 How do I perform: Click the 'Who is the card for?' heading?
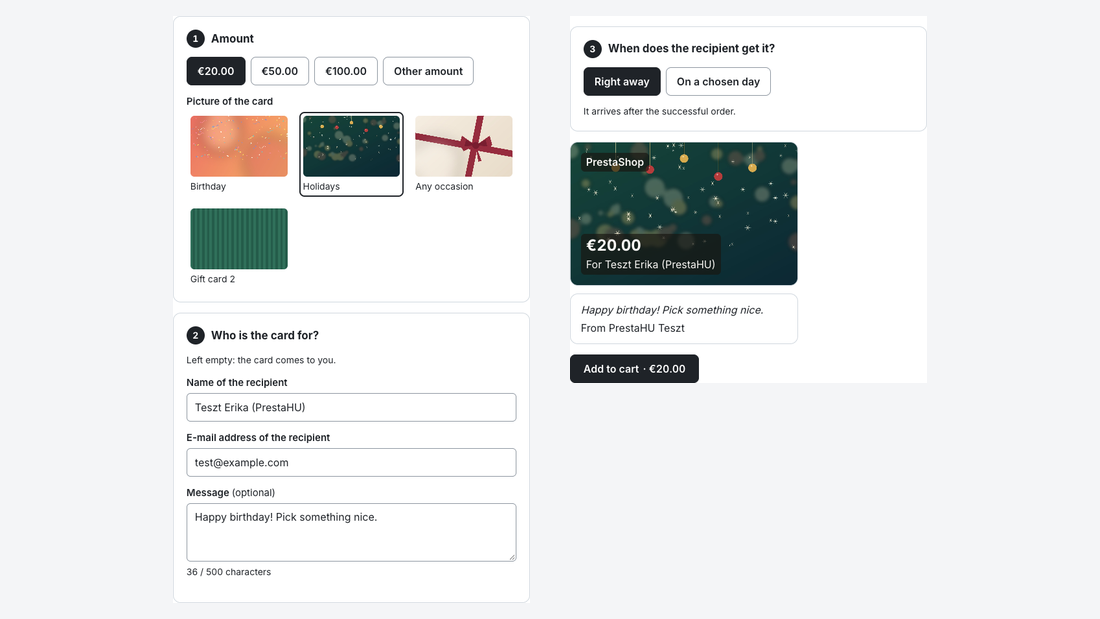pyautogui.click(x=264, y=335)
